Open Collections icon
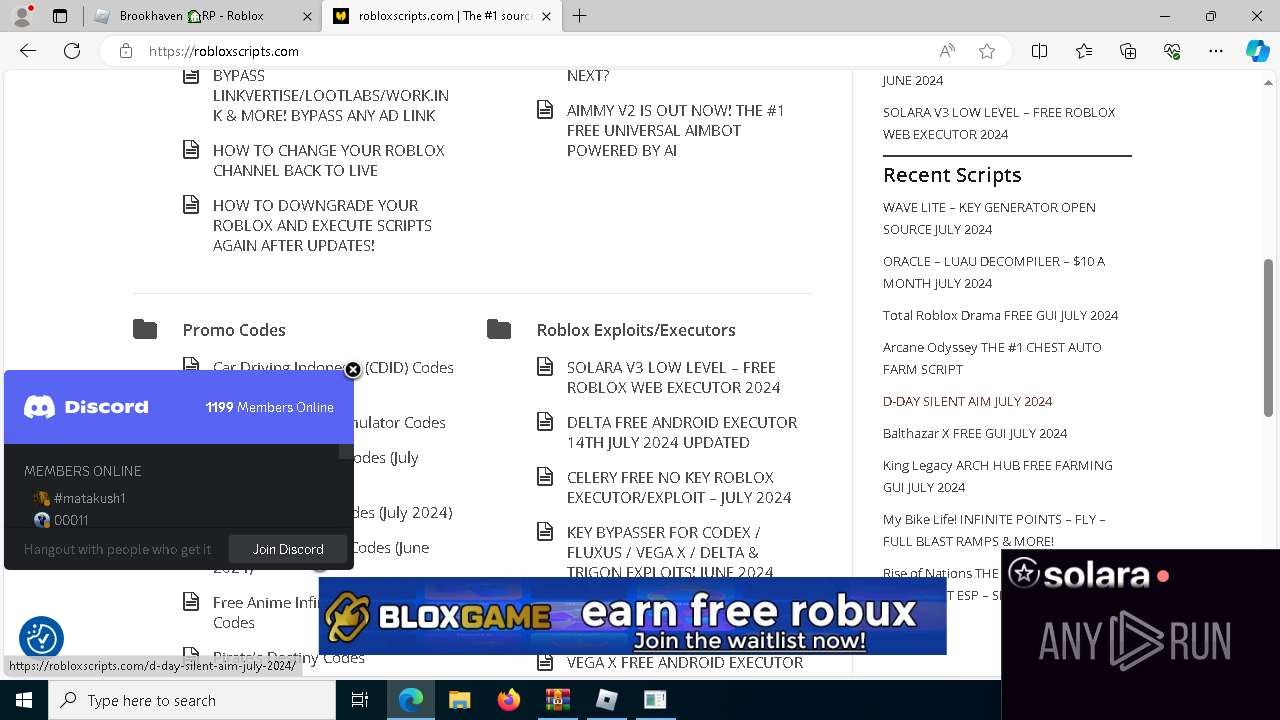1280x720 pixels. (1128, 51)
